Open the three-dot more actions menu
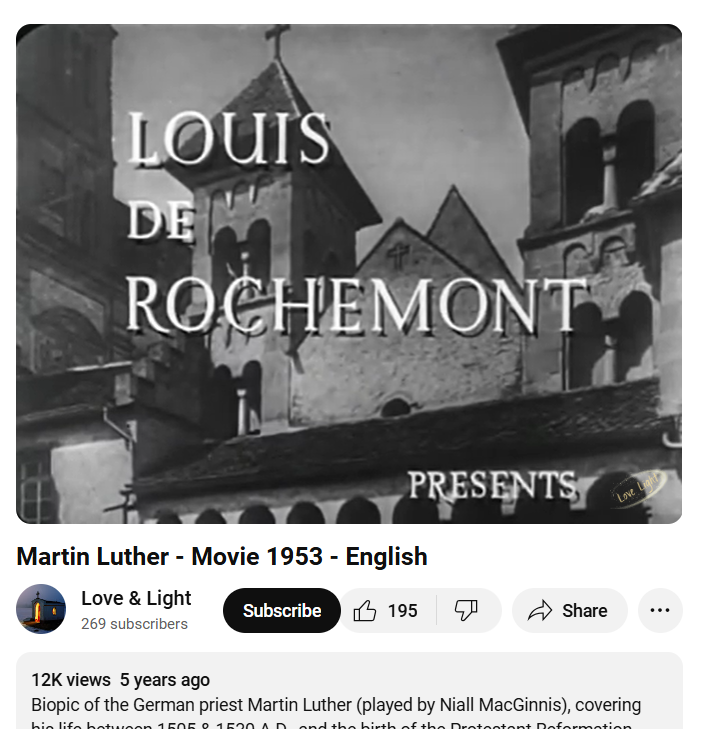The height and width of the screenshot is (729, 701). (x=660, y=610)
